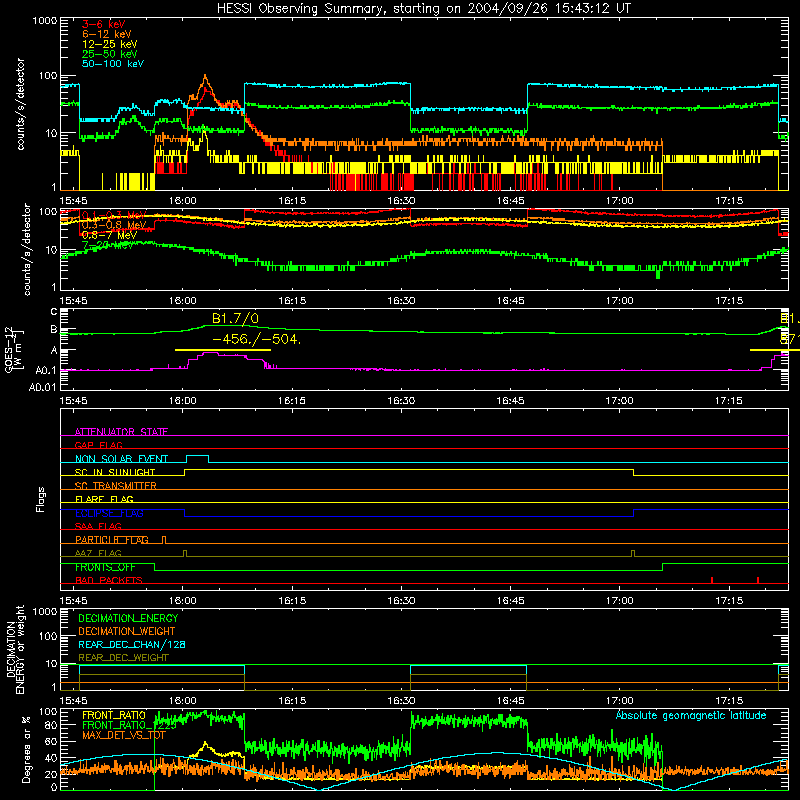Click the yellow flare interval bar under -456./-504.

223,350
